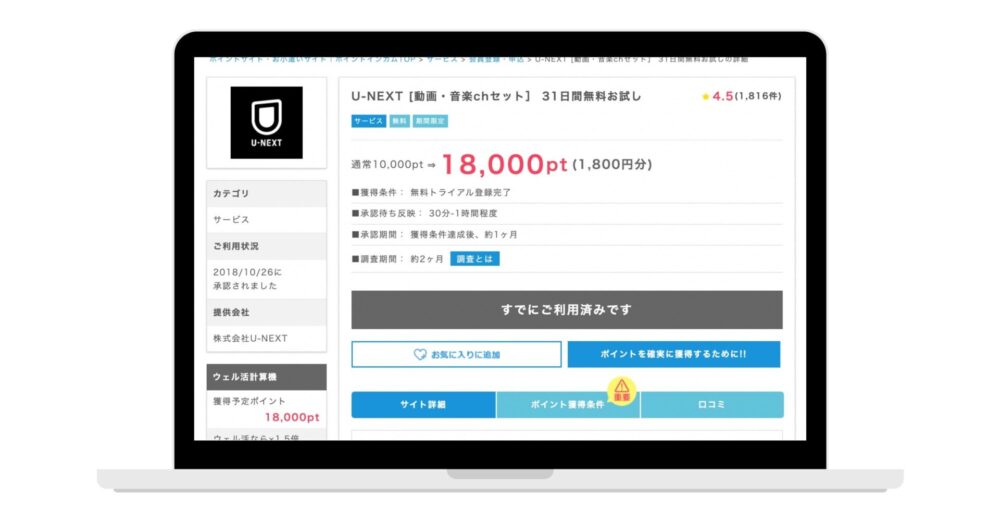Viewport: 1000px width, 521px height.
Task: Click 承認期間 約1ヶ月 row
Action: (566, 235)
